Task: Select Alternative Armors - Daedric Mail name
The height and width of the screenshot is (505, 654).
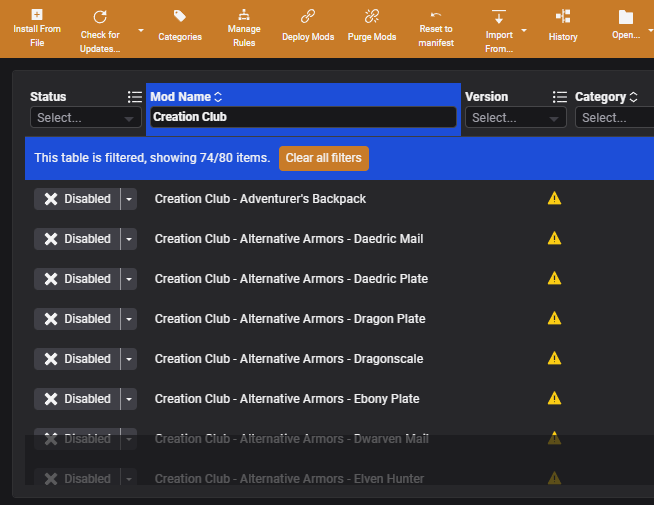Action: click(289, 239)
